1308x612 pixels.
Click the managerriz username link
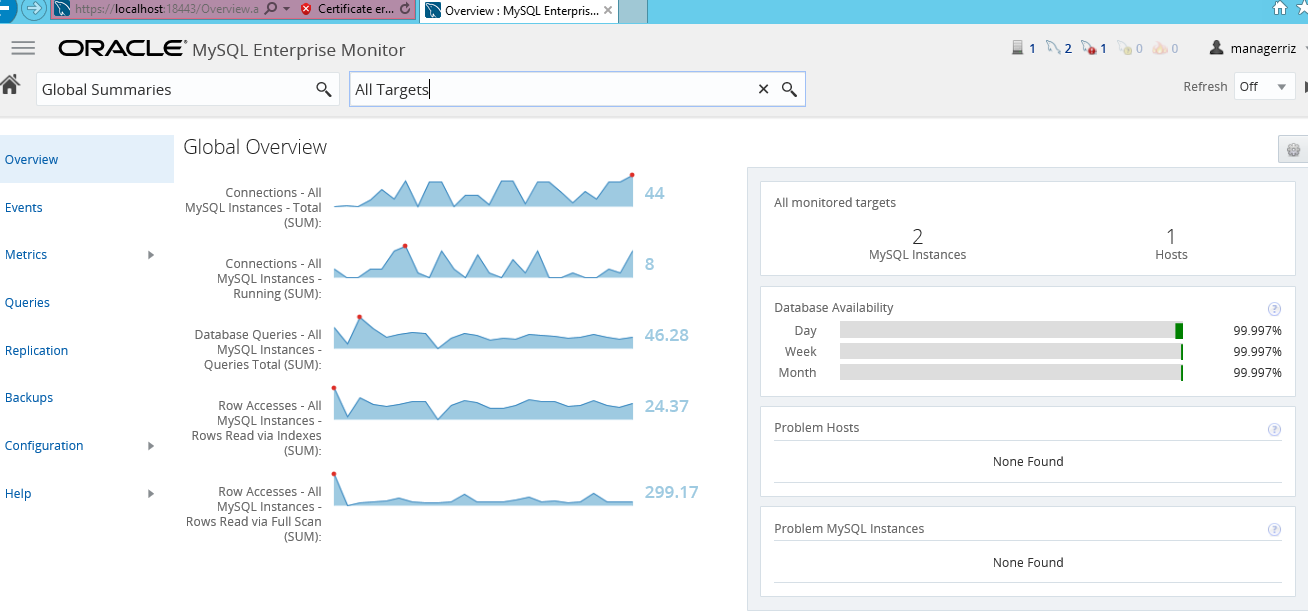pos(1263,48)
